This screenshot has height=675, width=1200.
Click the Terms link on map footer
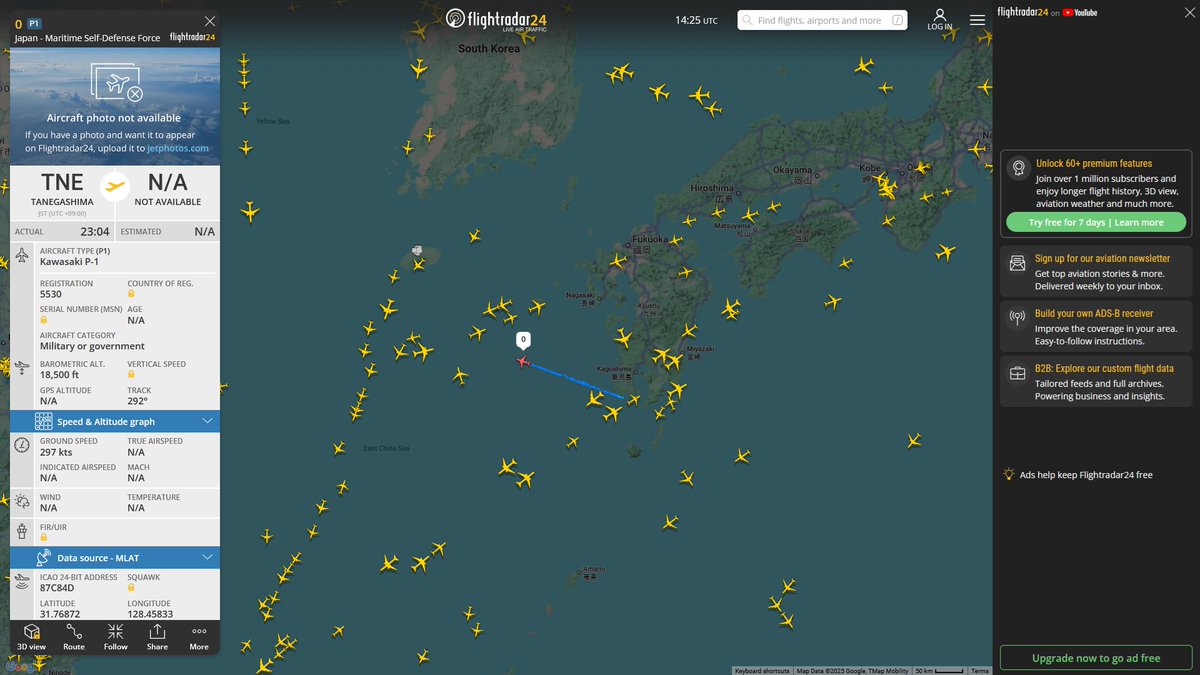click(980, 671)
